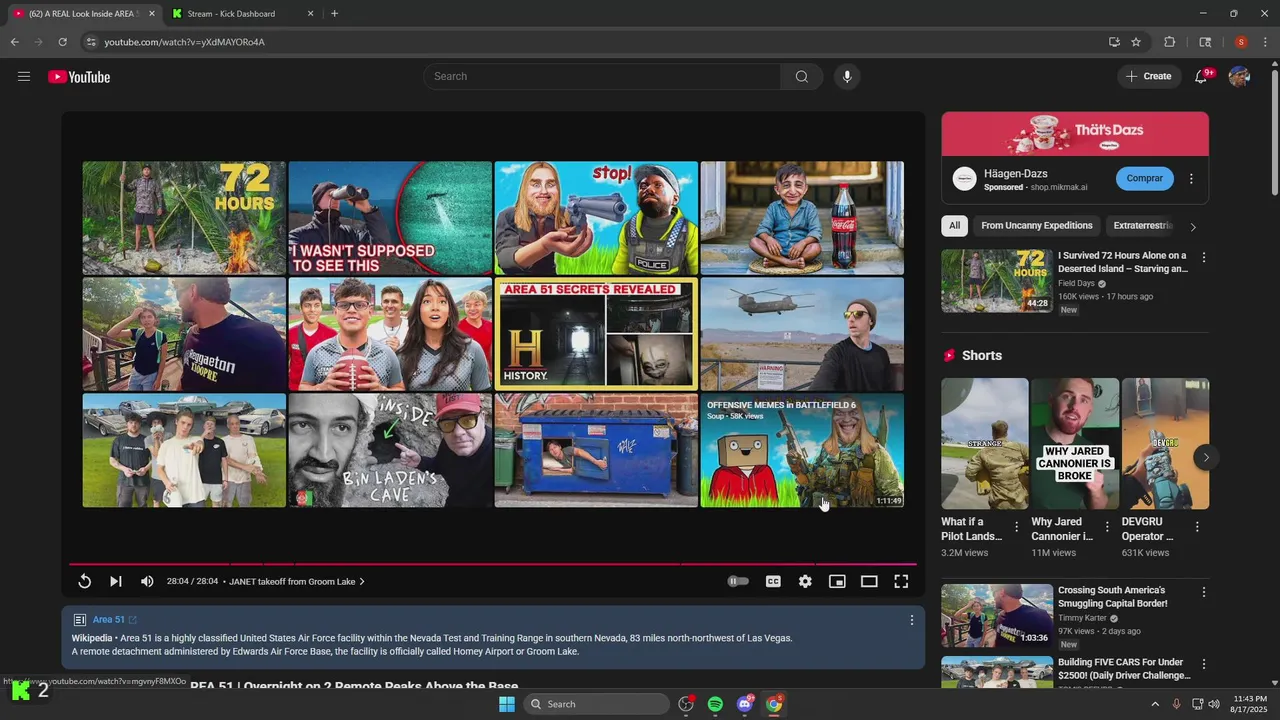The width and height of the screenshot is (1280, 720).
Task: Open the notifications bell
Action: [x=1201, y=77]
